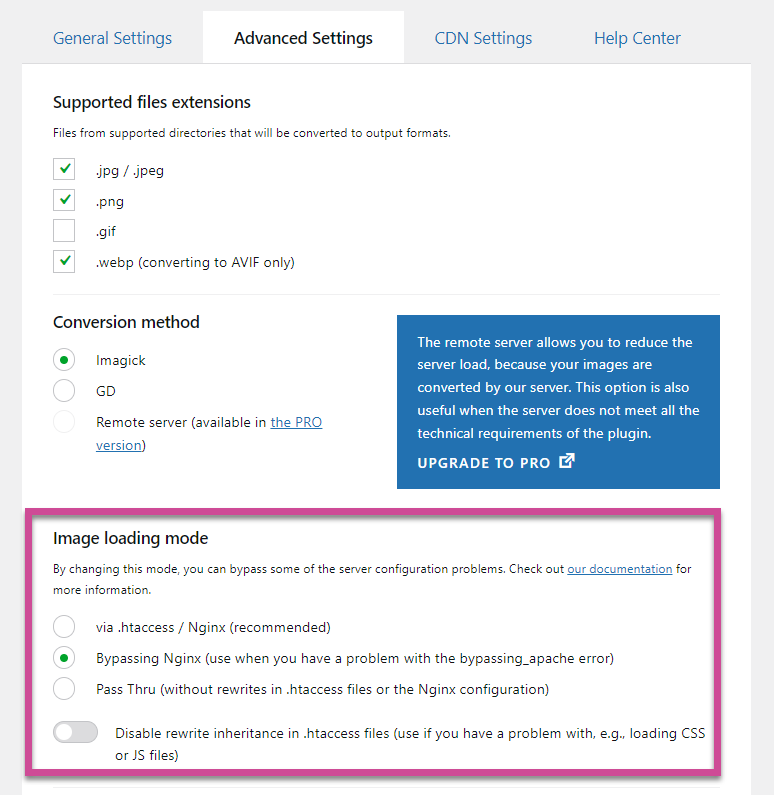Toggle Disable rewrite inheritance in .htaccess switch

pos(76,732)
